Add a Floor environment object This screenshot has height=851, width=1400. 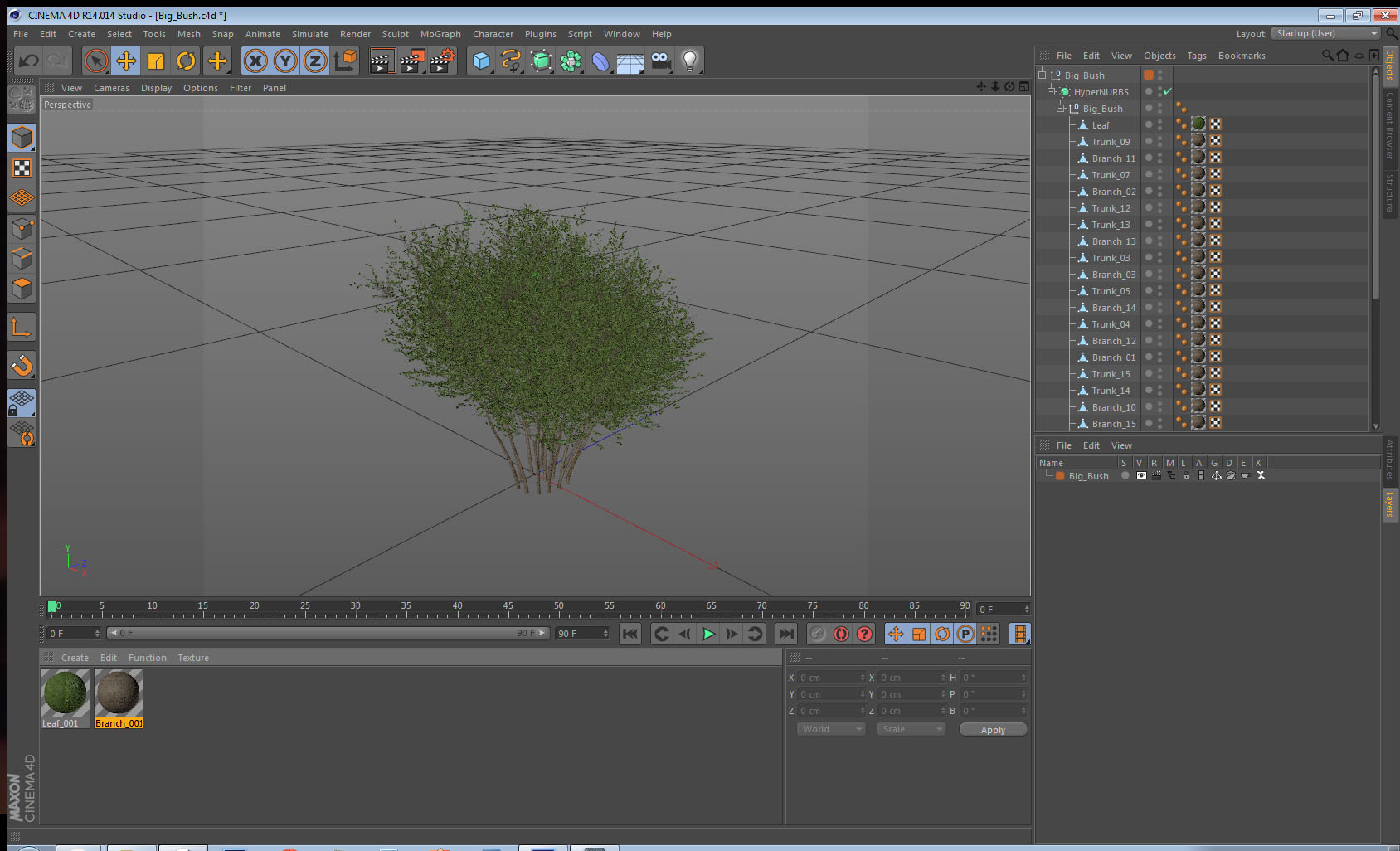[x=630, y=61]
